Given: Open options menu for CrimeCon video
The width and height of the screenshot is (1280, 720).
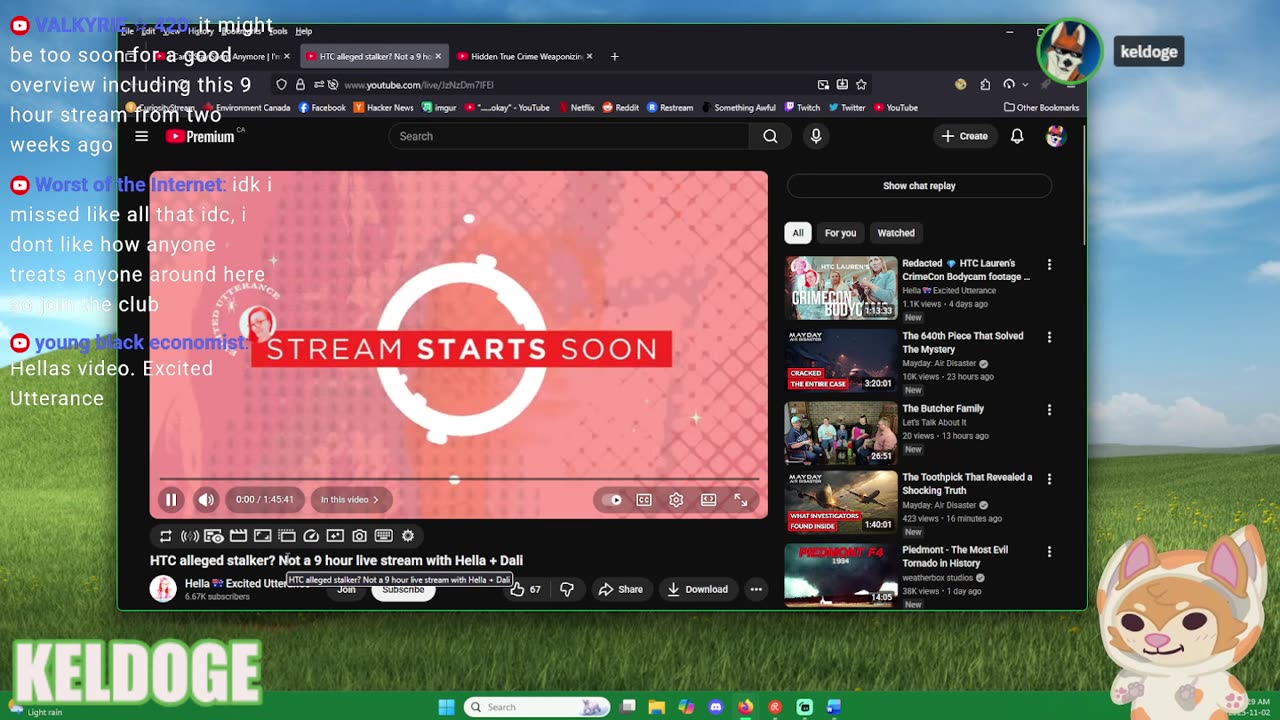Looking at the screenshot, I should pos(1049,265).
